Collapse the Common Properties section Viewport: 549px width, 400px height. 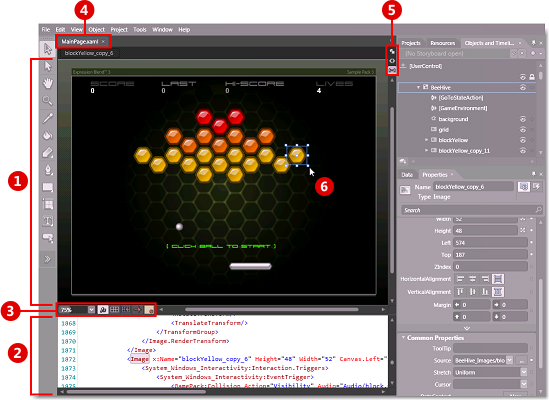403,337
